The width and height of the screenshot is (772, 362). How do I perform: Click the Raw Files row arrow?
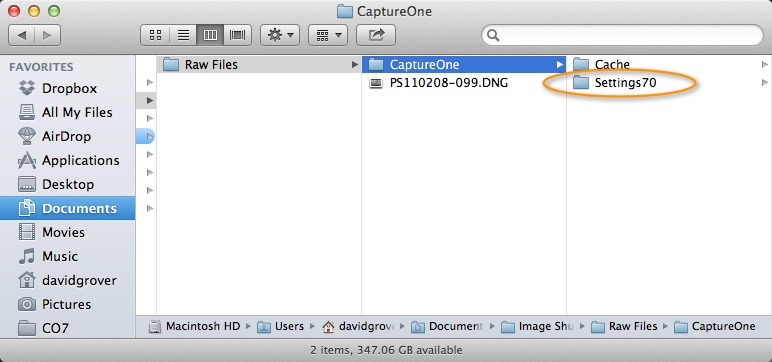tap(354, 65)
